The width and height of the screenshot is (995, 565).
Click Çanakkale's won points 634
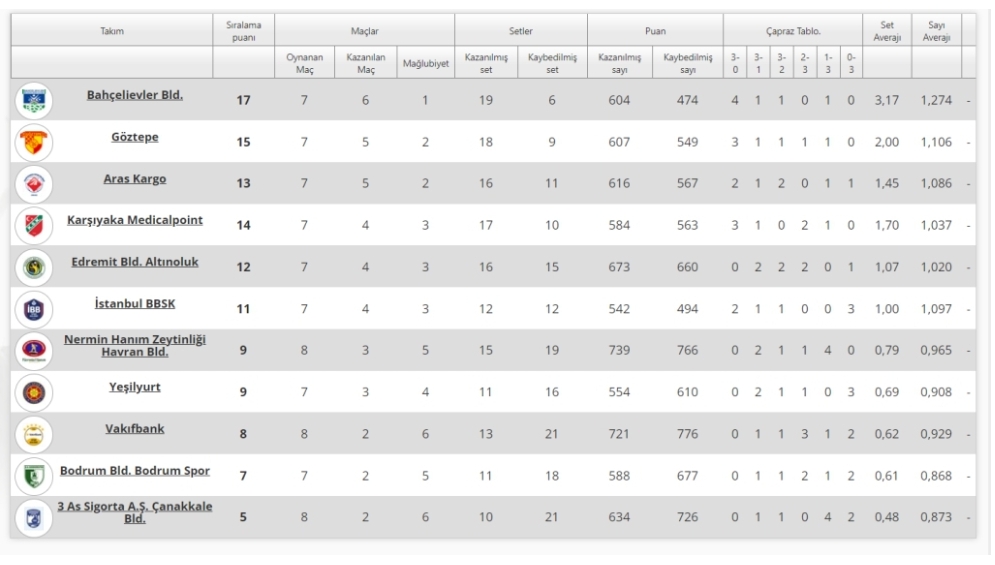point(619,517)
